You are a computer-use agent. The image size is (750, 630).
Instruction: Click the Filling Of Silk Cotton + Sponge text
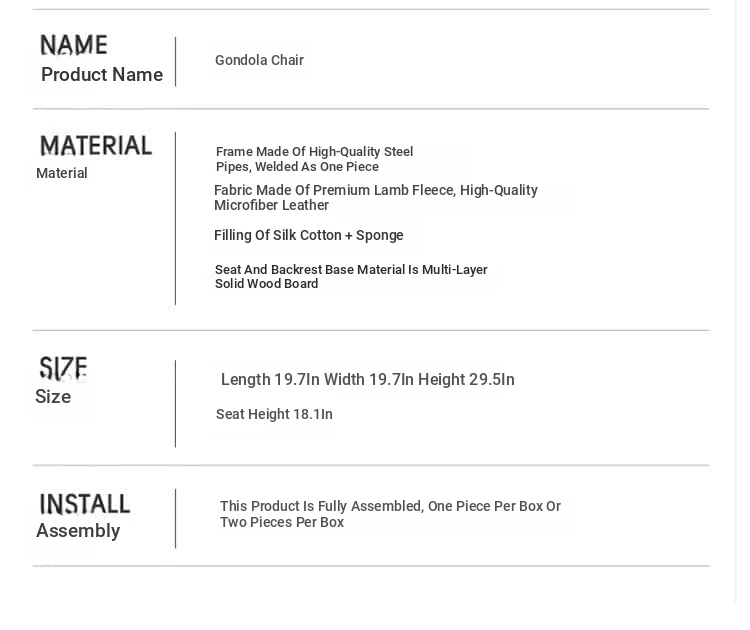point(308,236)
